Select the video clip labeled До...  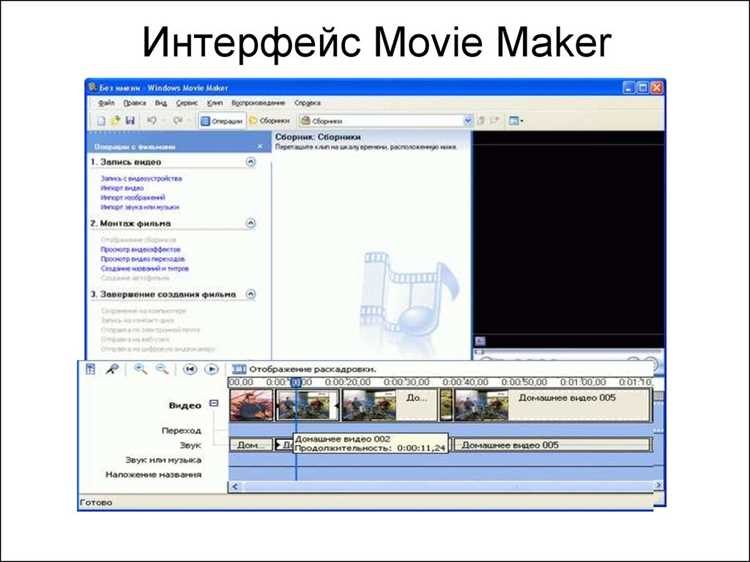pos(390,405)
